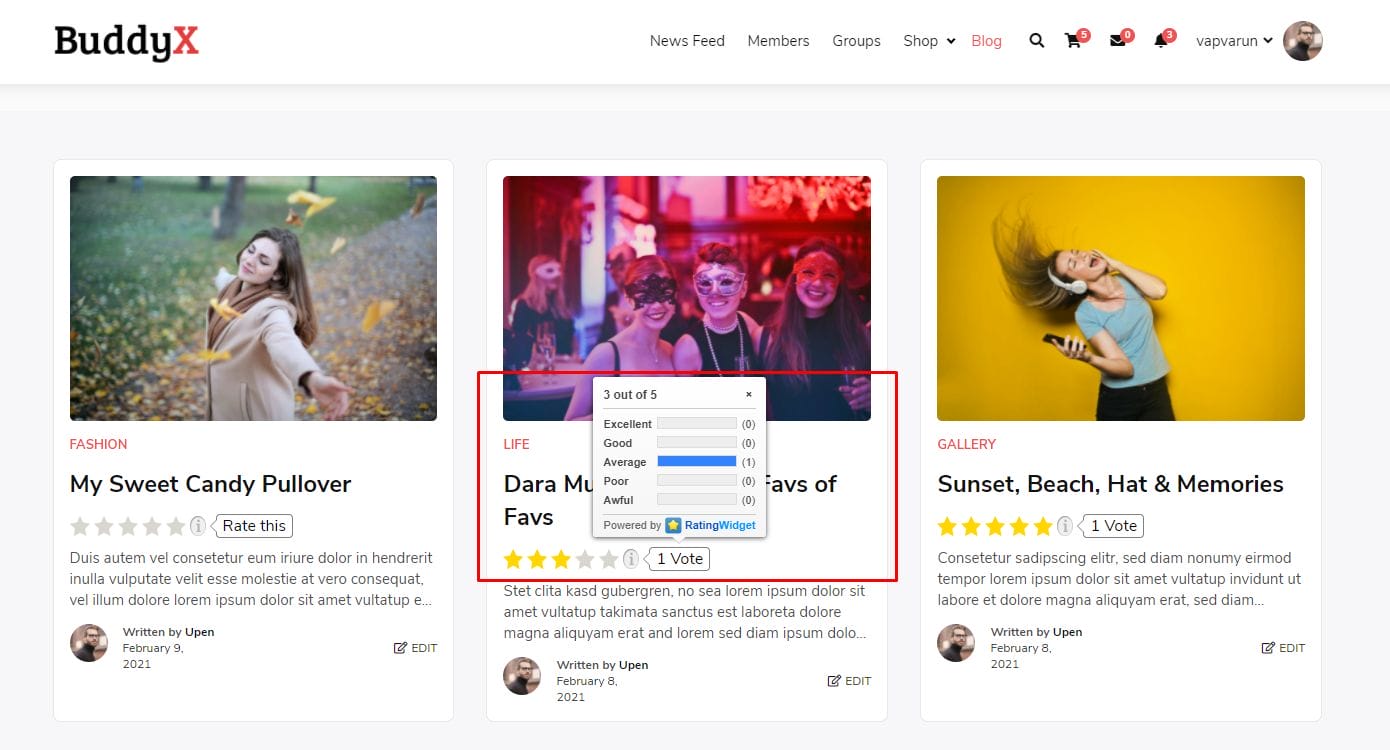This screenshot has height=750, width=1390.
Task: Click info icon beside My Sweet Candy Pullover stars
Action: click(x=198, y=526)
